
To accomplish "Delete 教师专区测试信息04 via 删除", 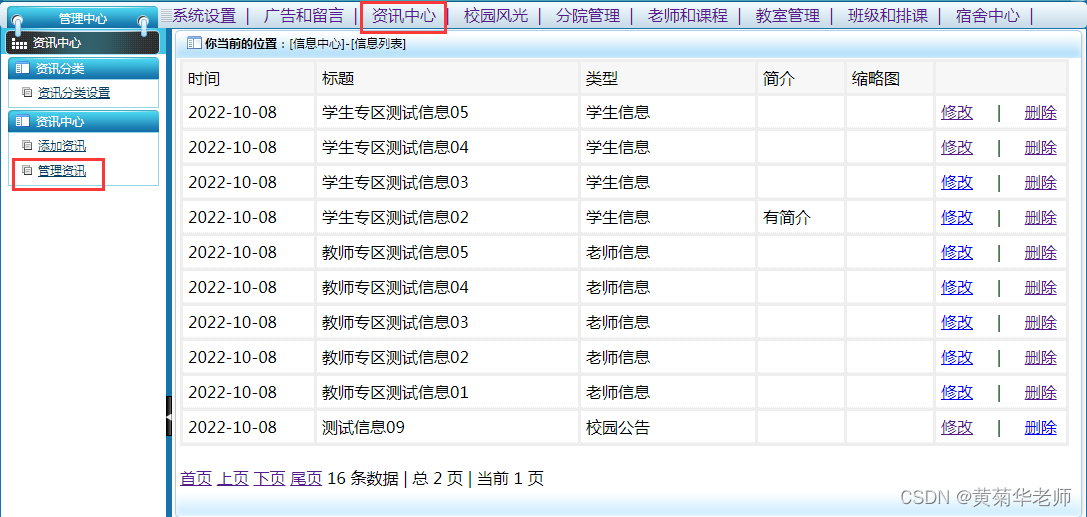I will [1041, 287].
